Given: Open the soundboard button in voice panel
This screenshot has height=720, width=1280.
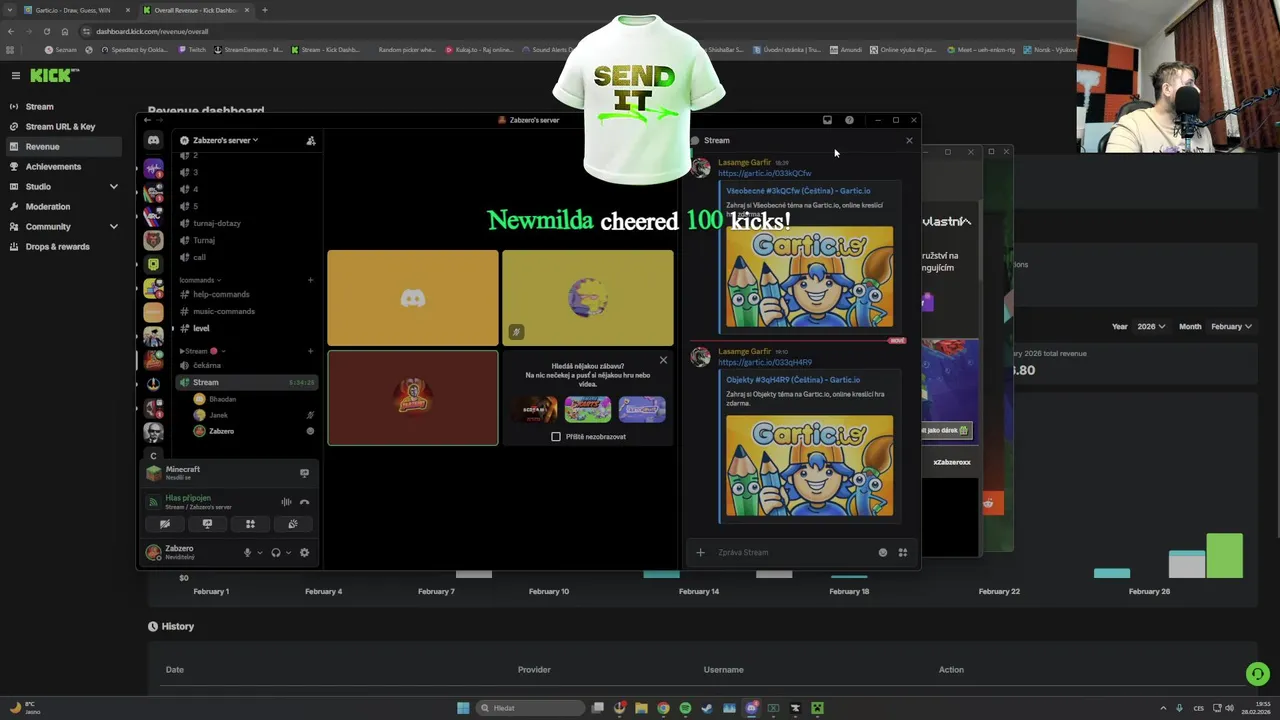Looking at the screenshot, I should [293, 524].
